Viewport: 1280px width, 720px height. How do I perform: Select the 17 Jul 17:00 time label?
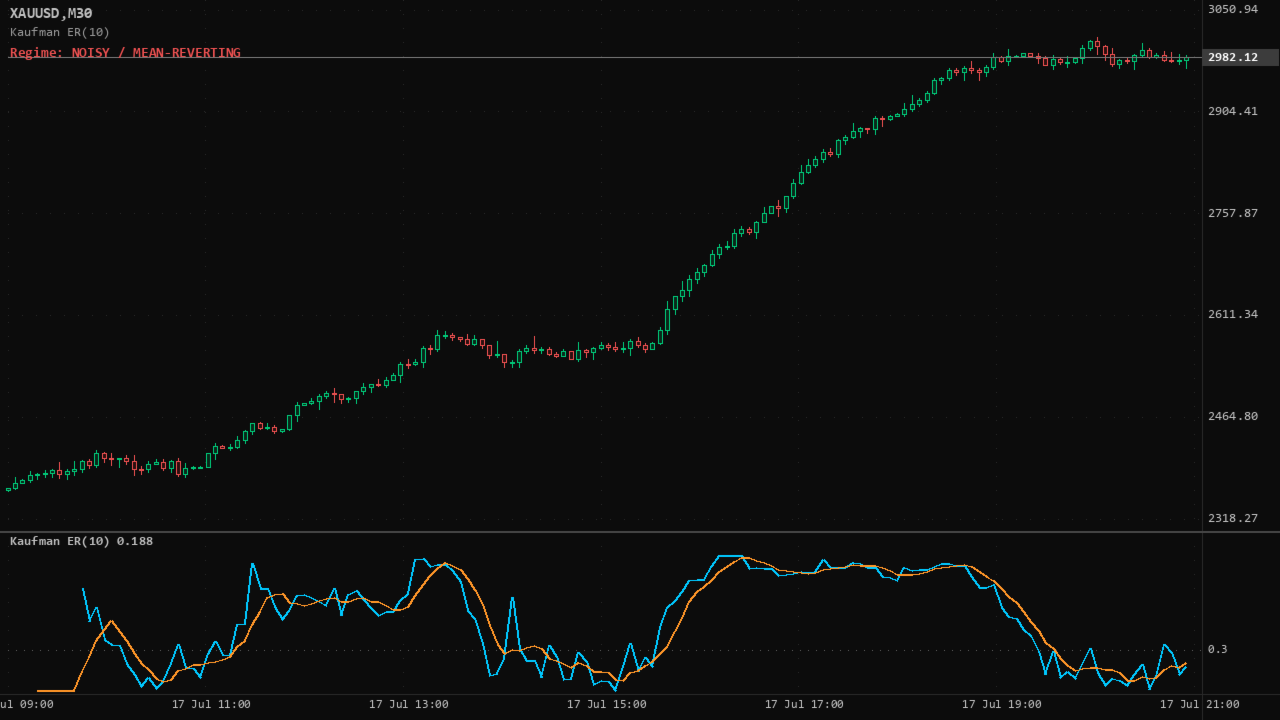click(804, 704)
